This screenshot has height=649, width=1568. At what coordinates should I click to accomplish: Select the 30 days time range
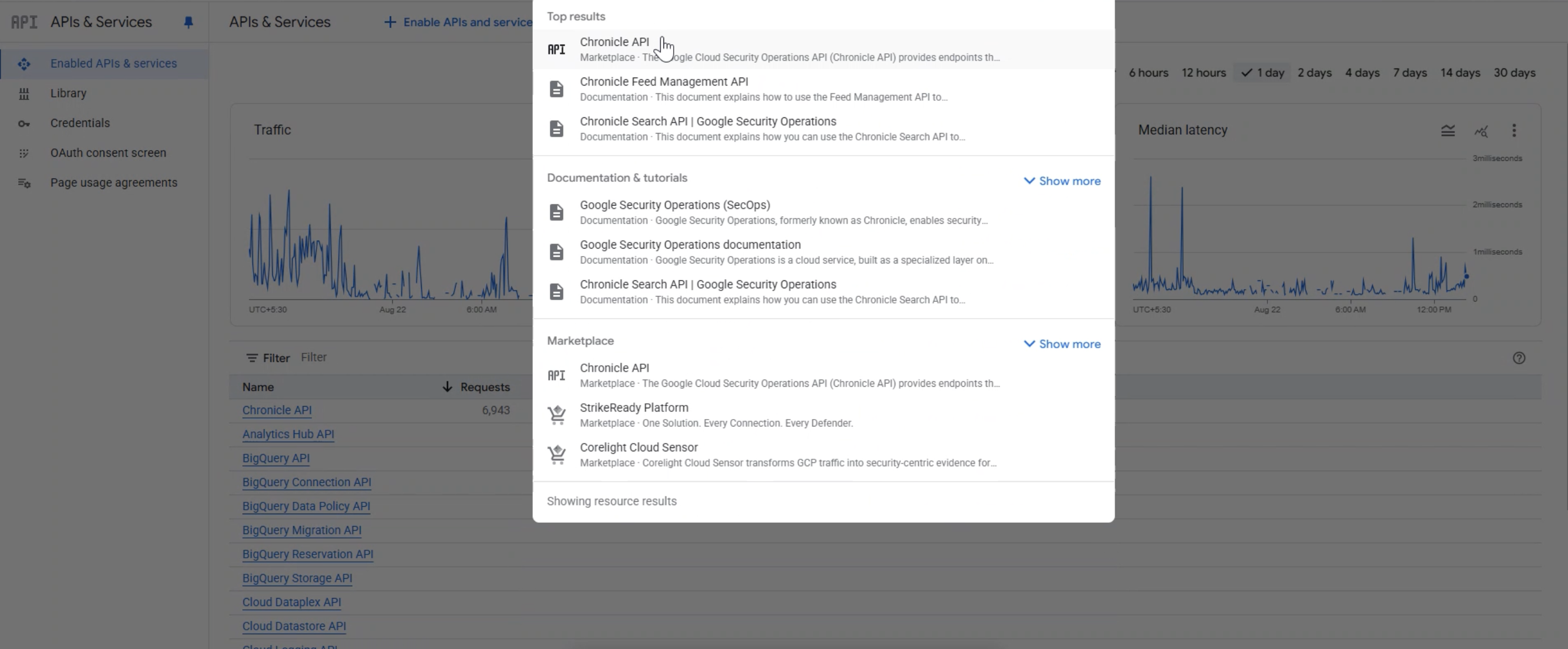[x=1514, y=73]
